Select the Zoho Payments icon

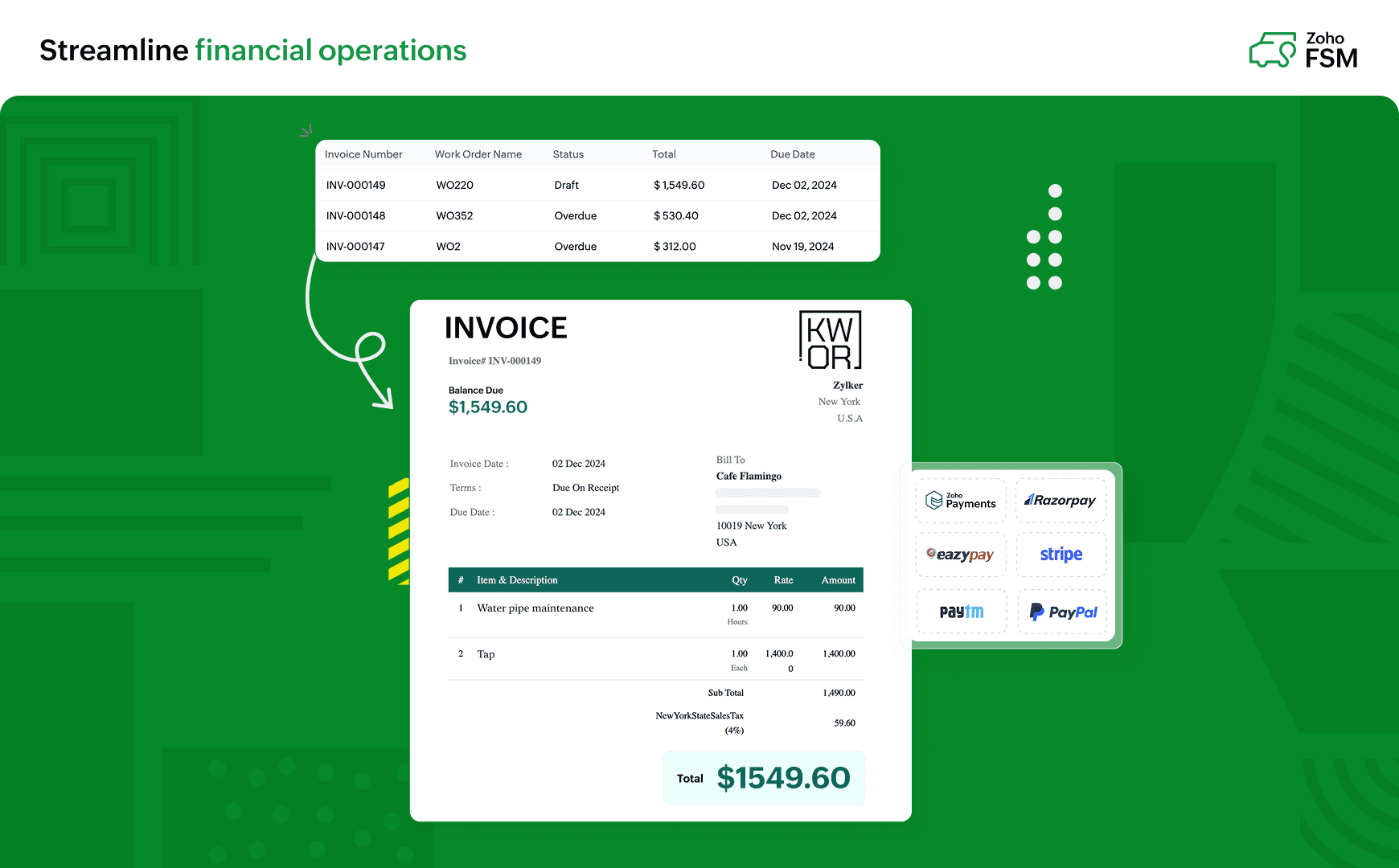[960, 500]
